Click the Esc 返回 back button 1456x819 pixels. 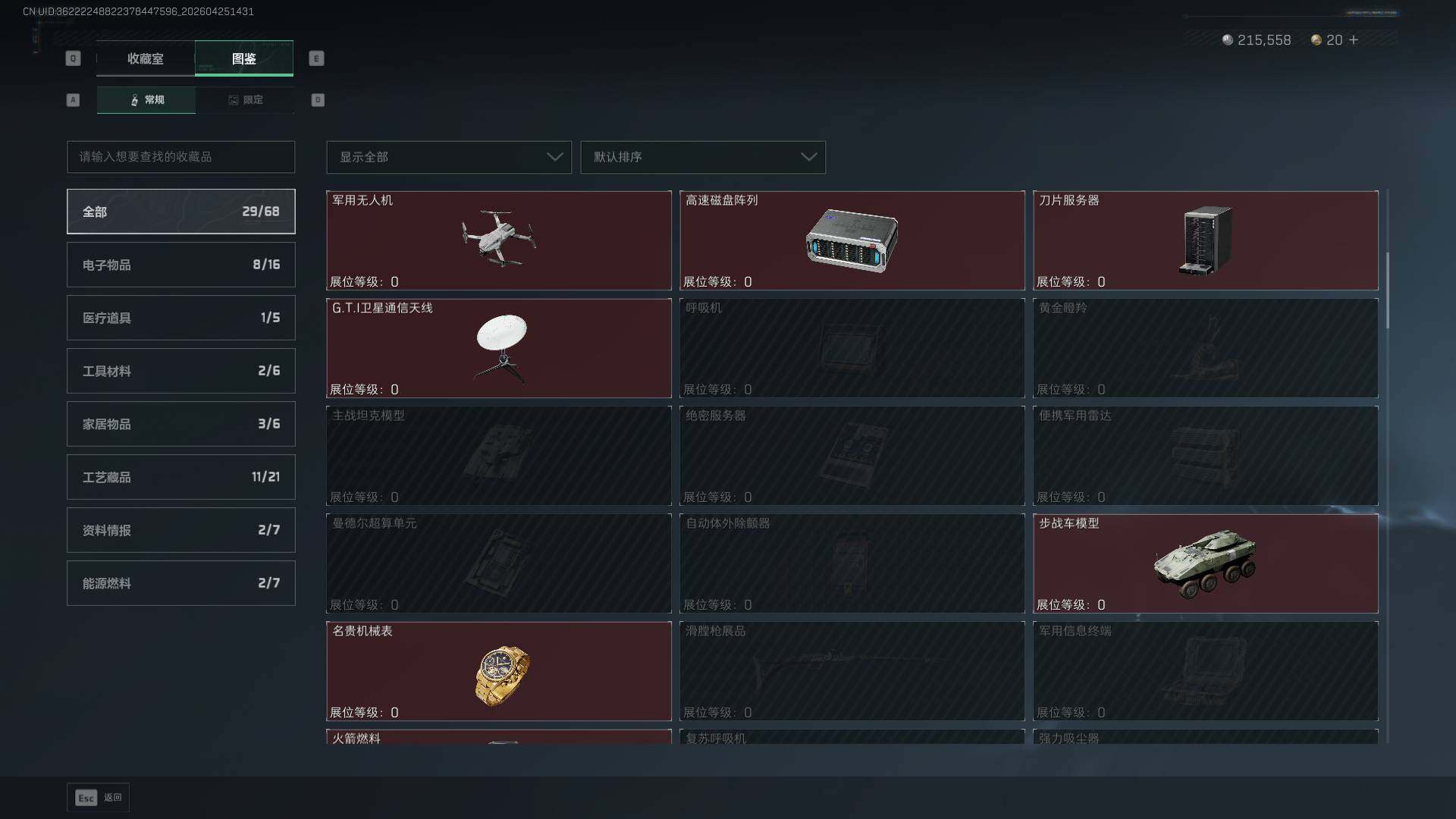point(98,798)
